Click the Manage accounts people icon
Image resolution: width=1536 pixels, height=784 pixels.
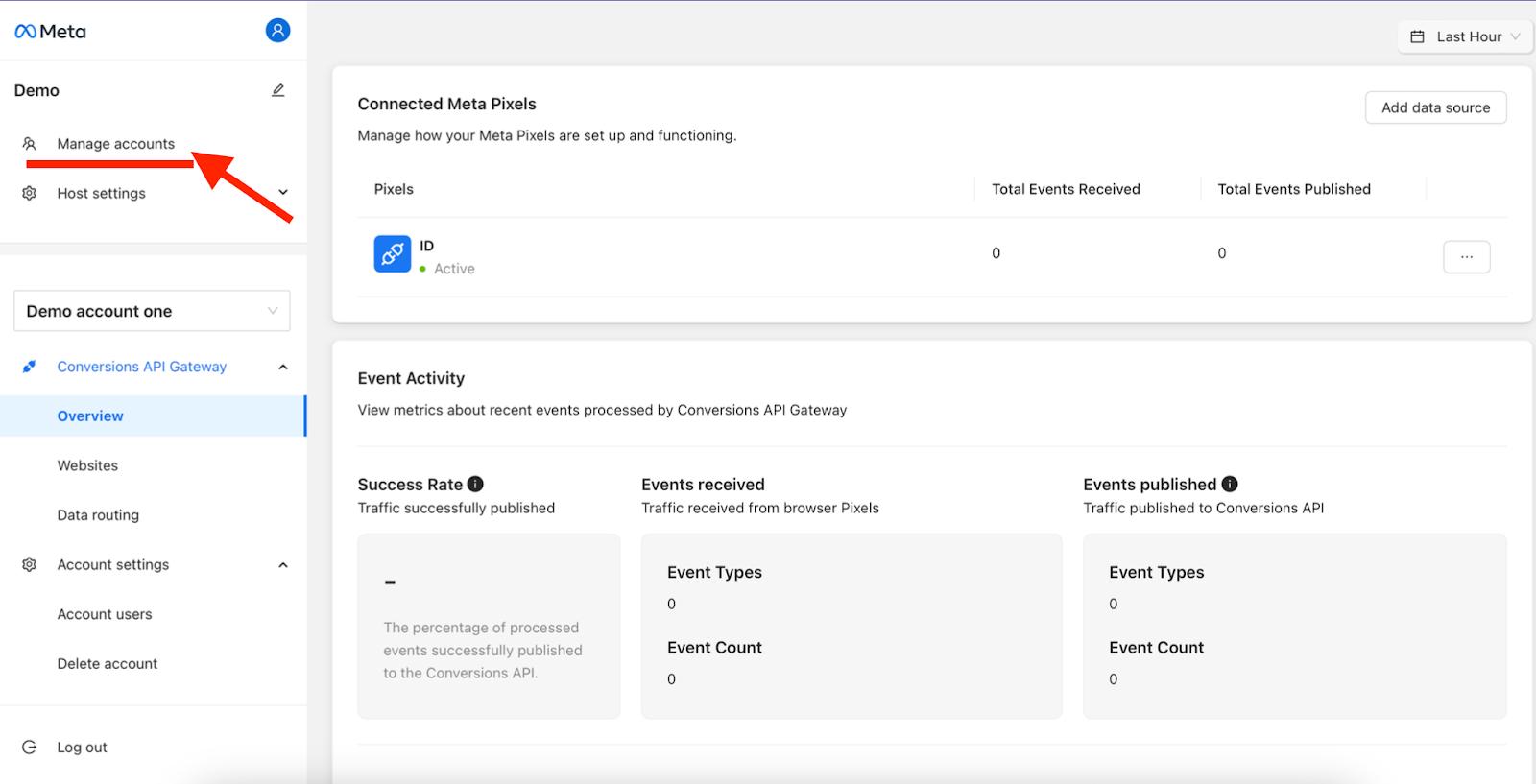pyautogui.click(x=30, y=144)
